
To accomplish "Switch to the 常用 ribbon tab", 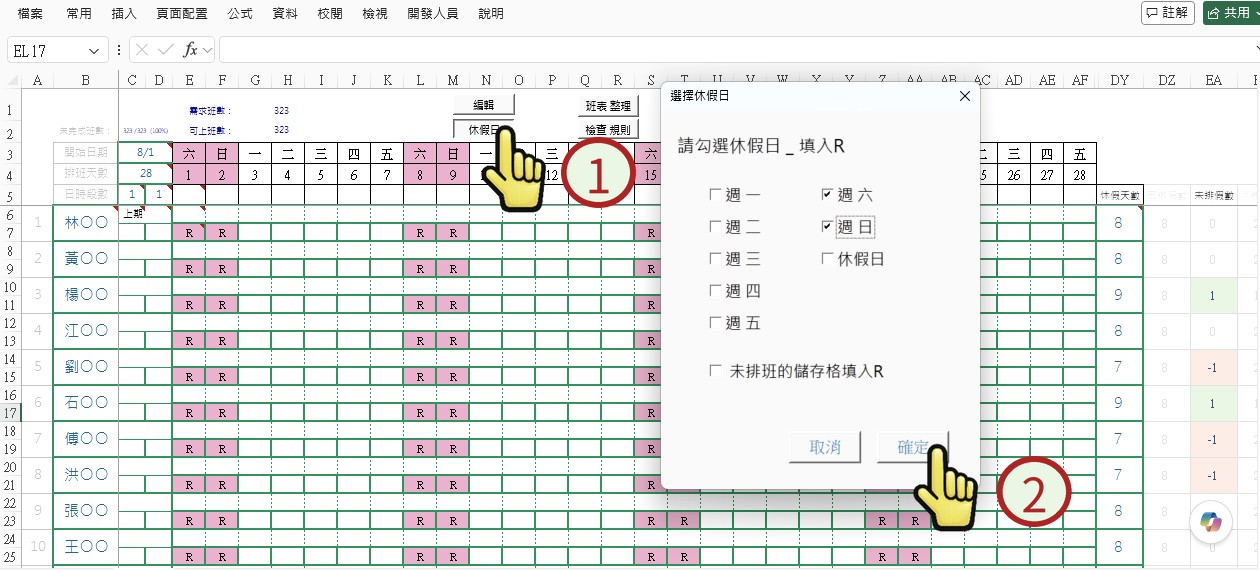I will (78, 14).
